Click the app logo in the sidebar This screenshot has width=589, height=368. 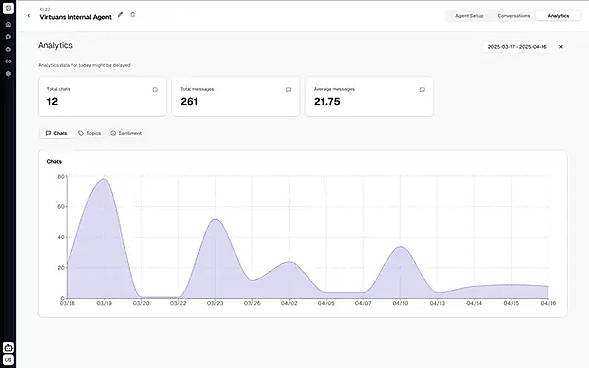[x=8, y=8]
